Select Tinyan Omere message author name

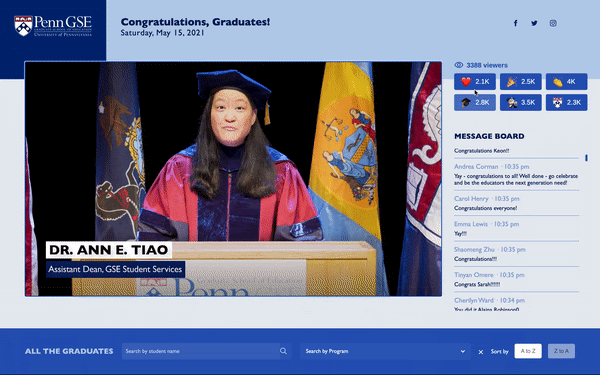(x=474, y=275)
